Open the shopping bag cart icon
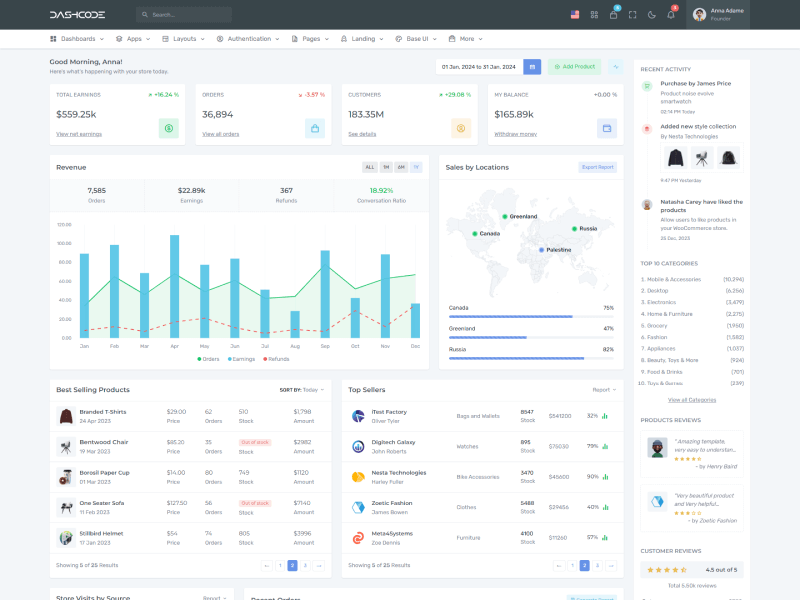Viewport: 800px width, 600px height. [613, 15]
